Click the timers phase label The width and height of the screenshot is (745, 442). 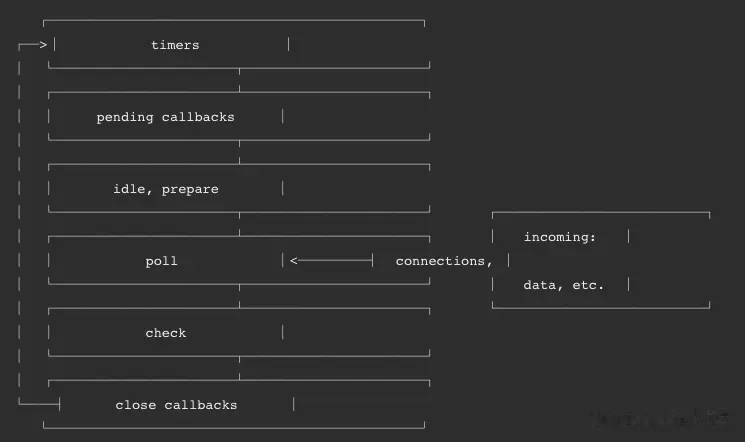(175, 45)
